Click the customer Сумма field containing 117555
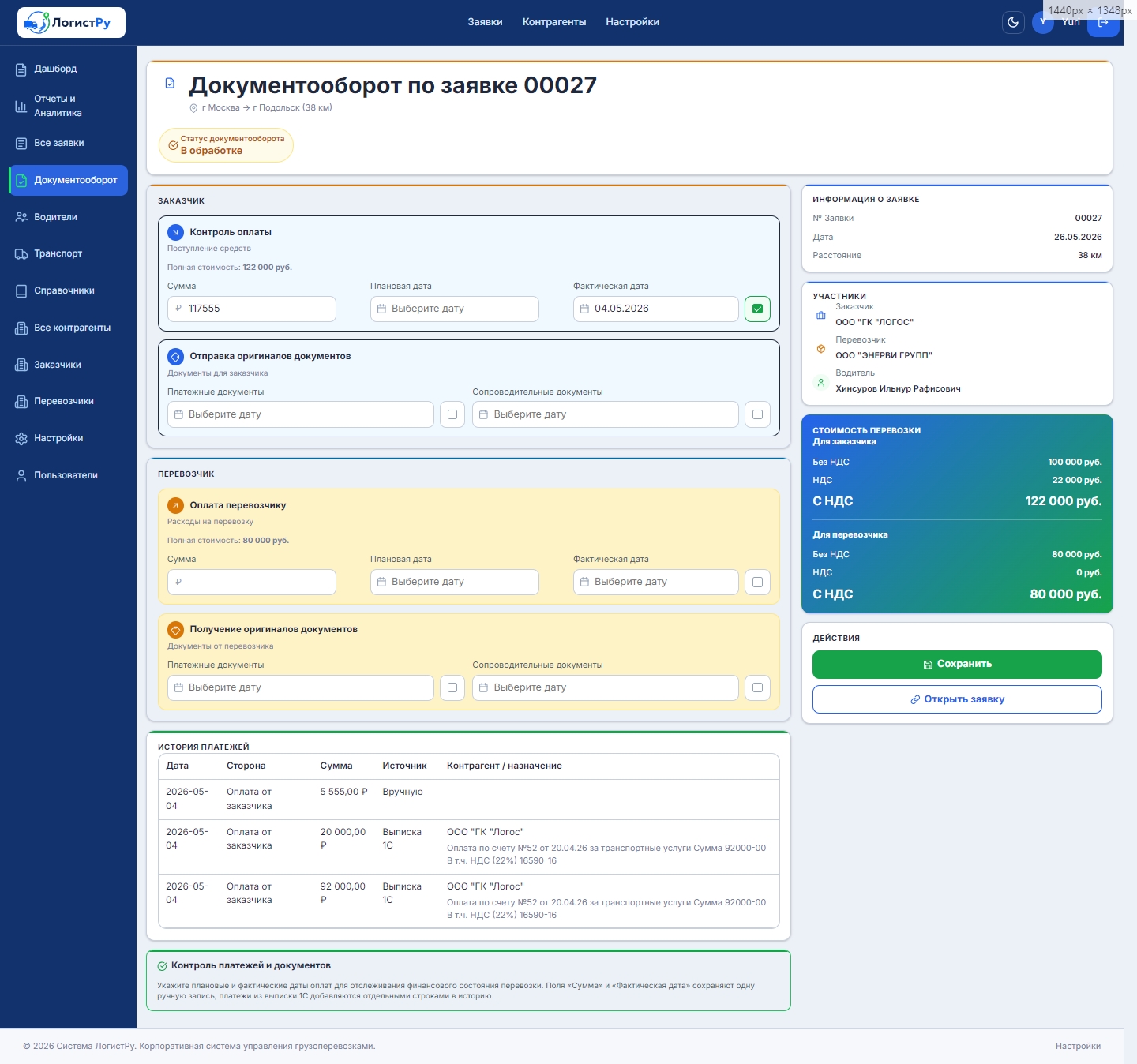 click(252, 309)
